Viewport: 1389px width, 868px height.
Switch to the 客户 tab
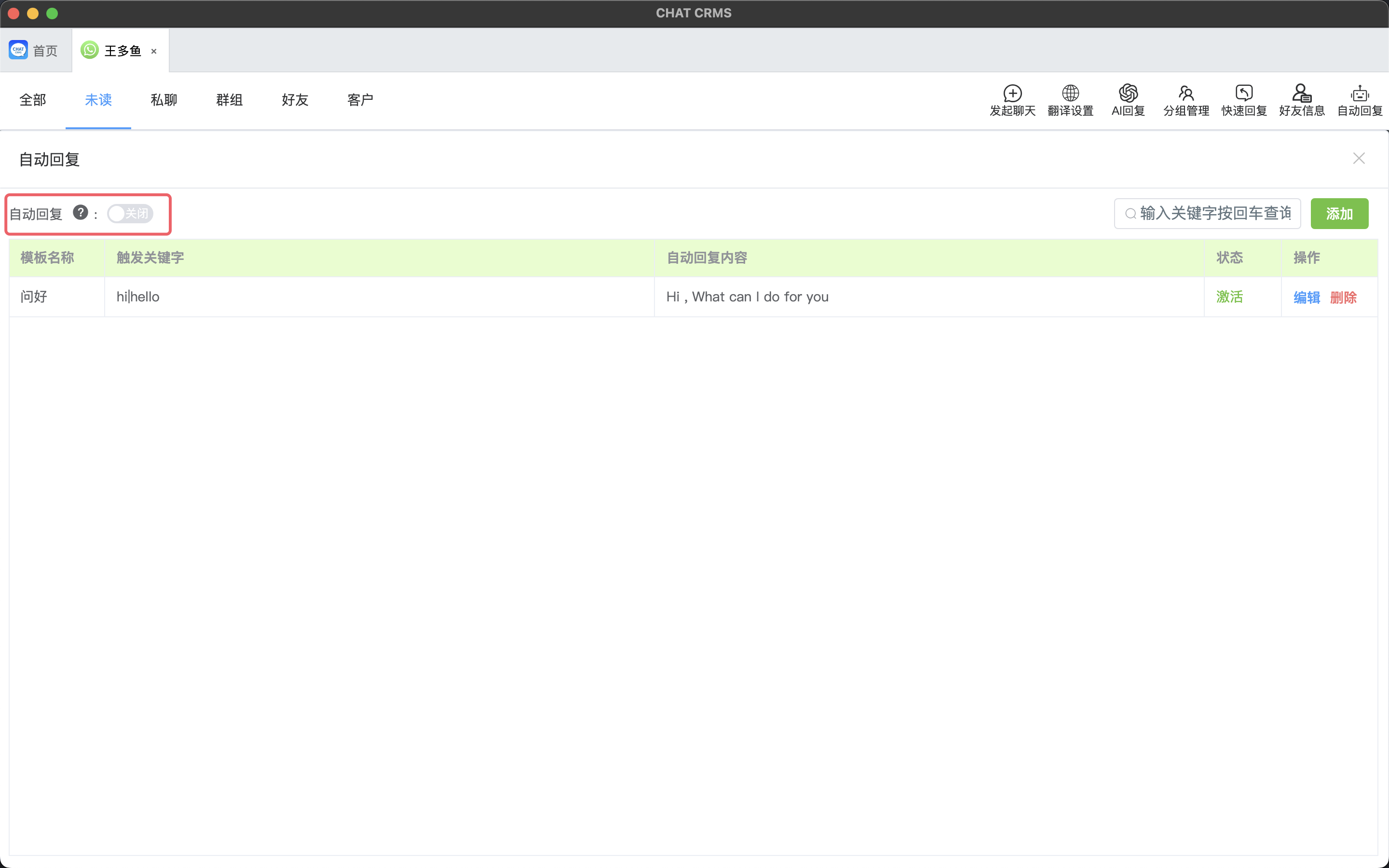tap(360, 100)
